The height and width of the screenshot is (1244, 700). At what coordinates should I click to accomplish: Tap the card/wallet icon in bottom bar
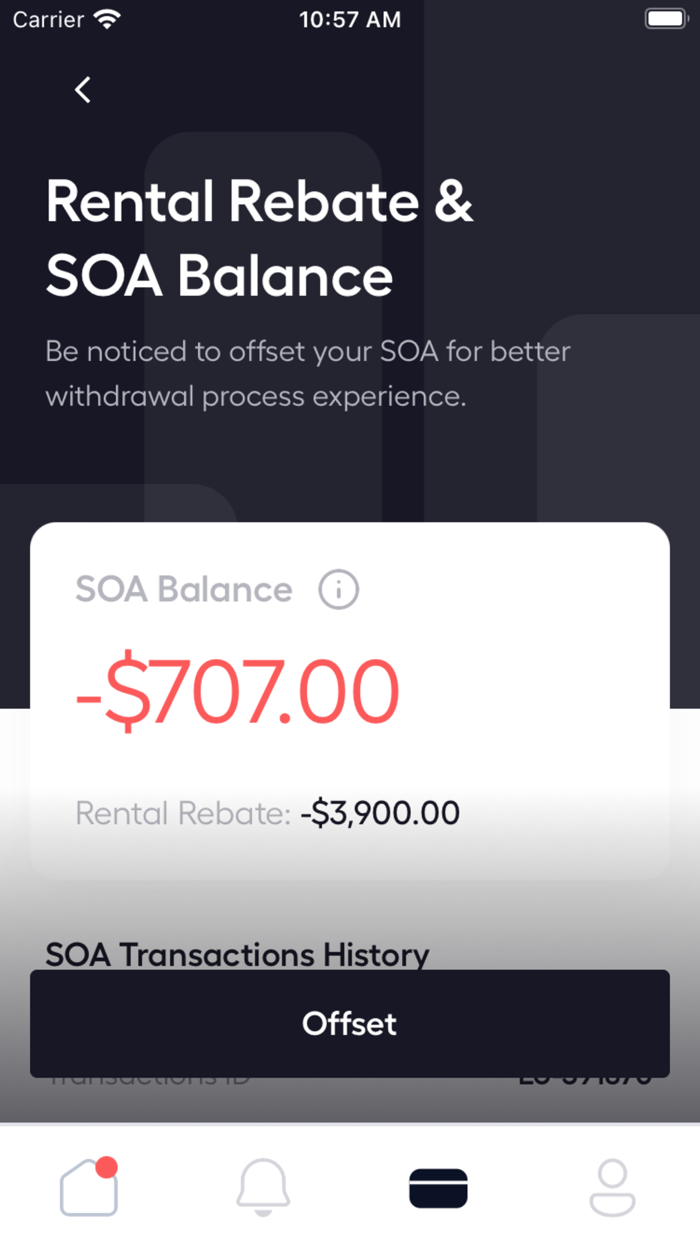pyautogui.click(x=438, y=1188)
